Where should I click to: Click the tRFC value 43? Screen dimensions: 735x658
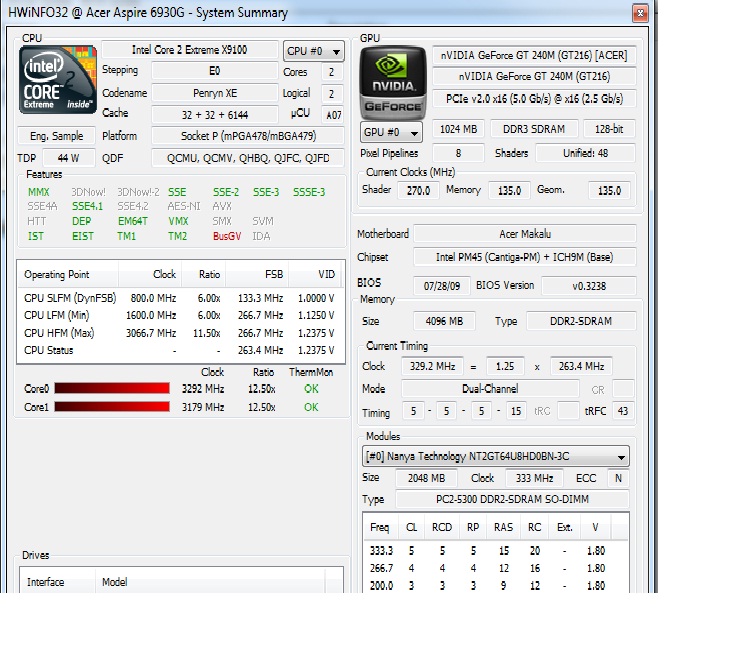point(623,411)
